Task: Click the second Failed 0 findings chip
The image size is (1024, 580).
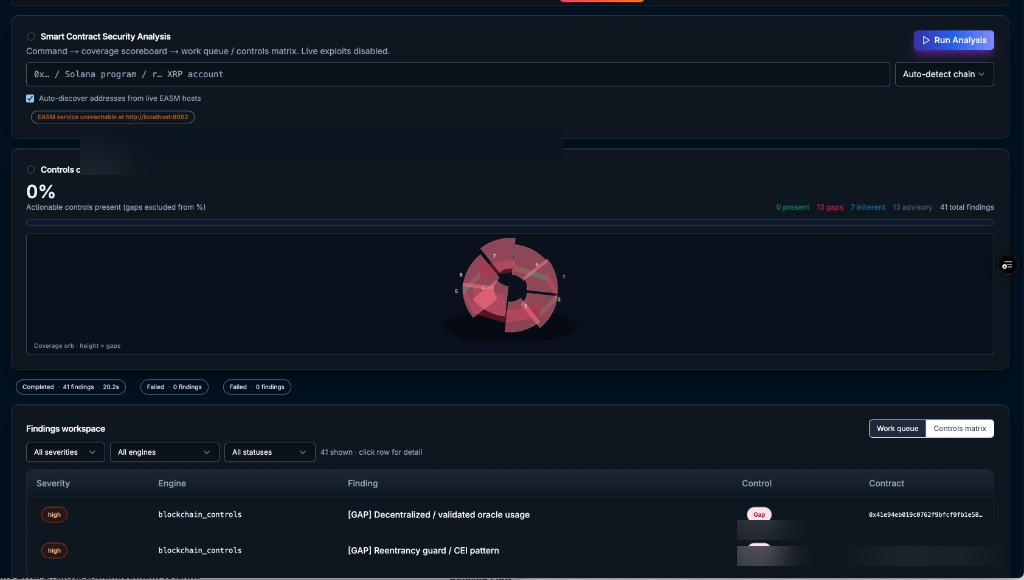Action: point(257,387)
